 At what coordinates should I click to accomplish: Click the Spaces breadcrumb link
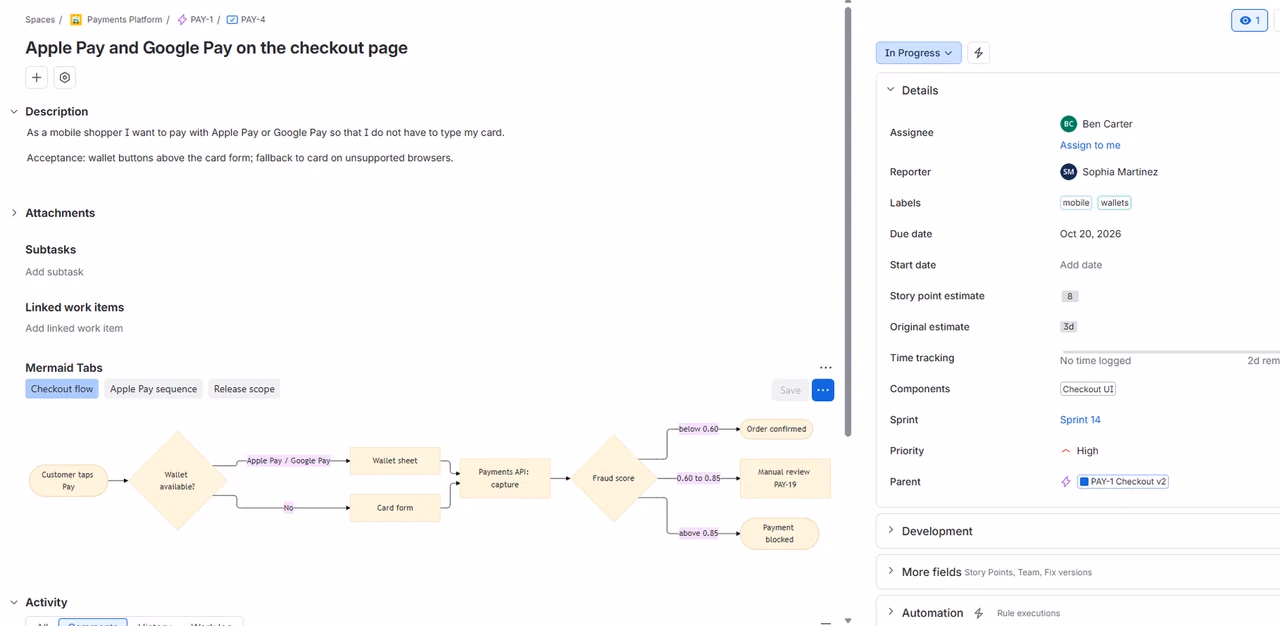coord(40,19)
